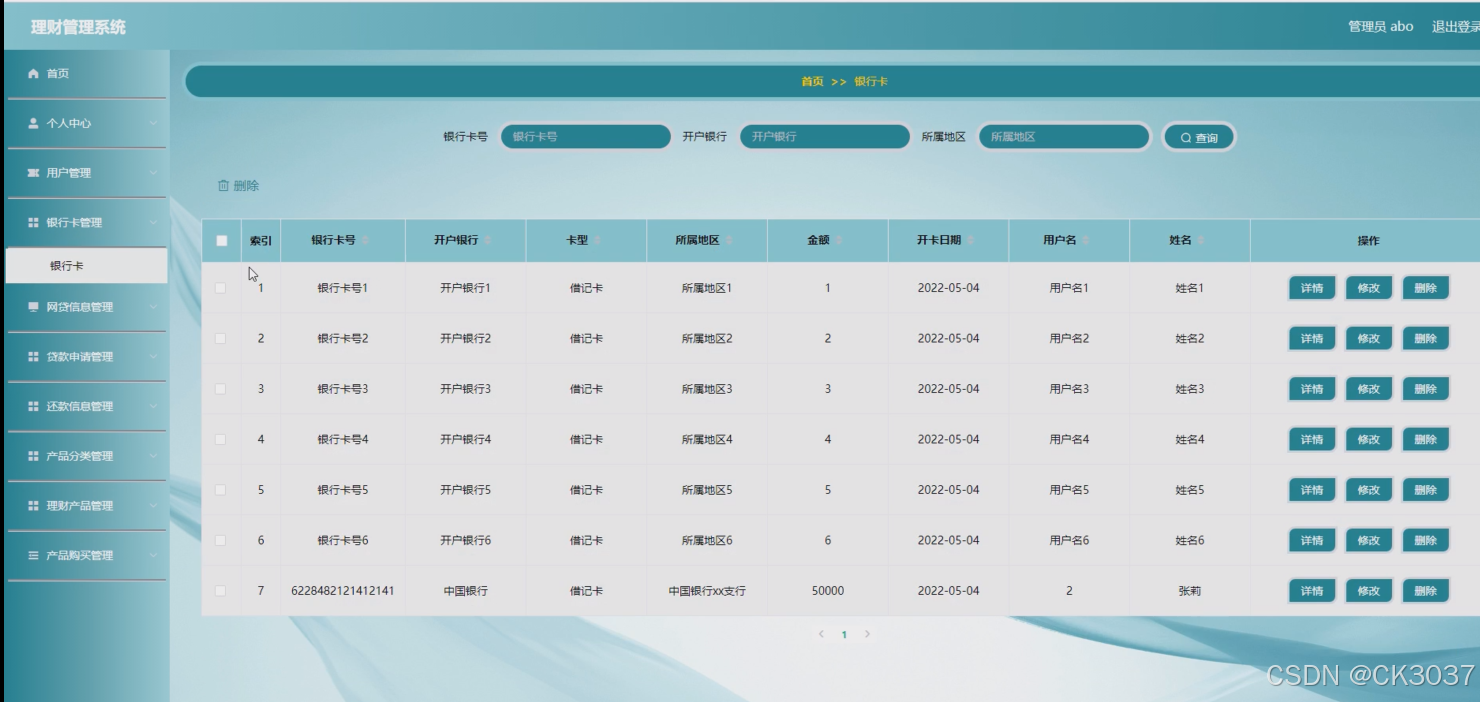Viewport: 1480px width, 702px height.
Task: Click the monitor icon beside 网贷信息管理
Action: (x=33, y=307)
